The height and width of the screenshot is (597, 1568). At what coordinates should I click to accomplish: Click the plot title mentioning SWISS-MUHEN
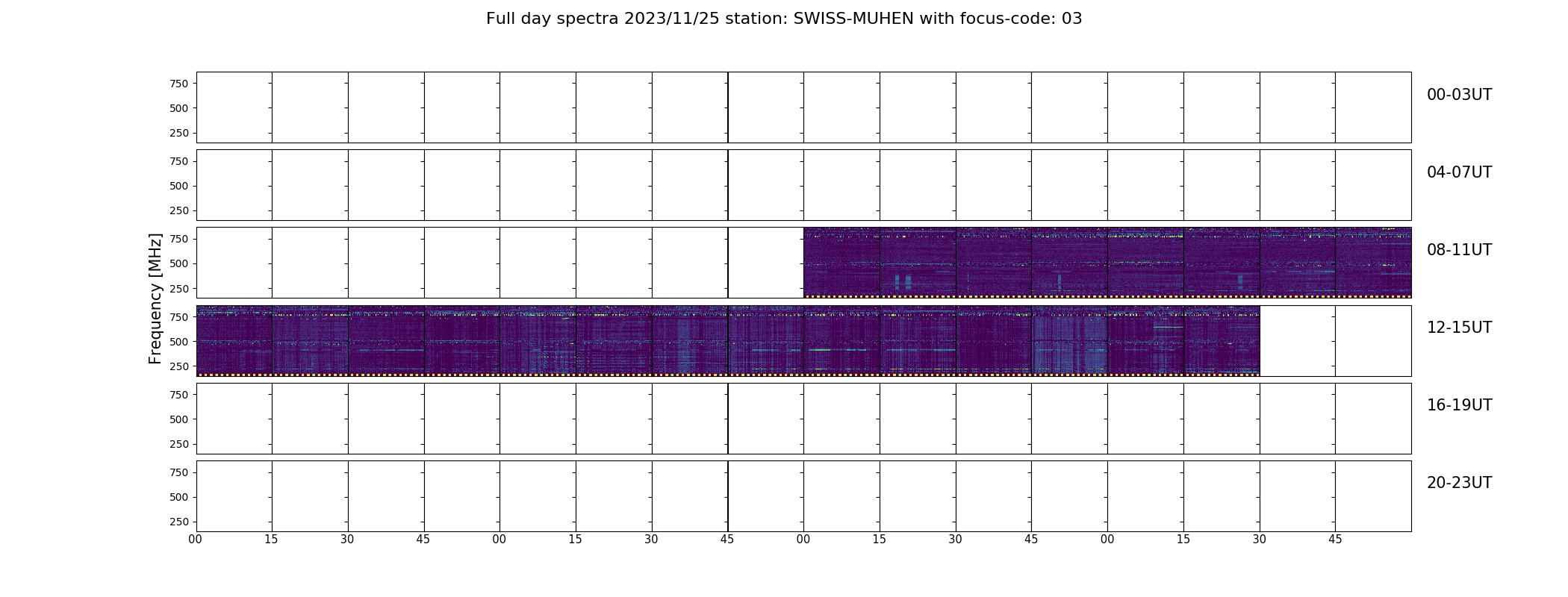coord(784,19)
